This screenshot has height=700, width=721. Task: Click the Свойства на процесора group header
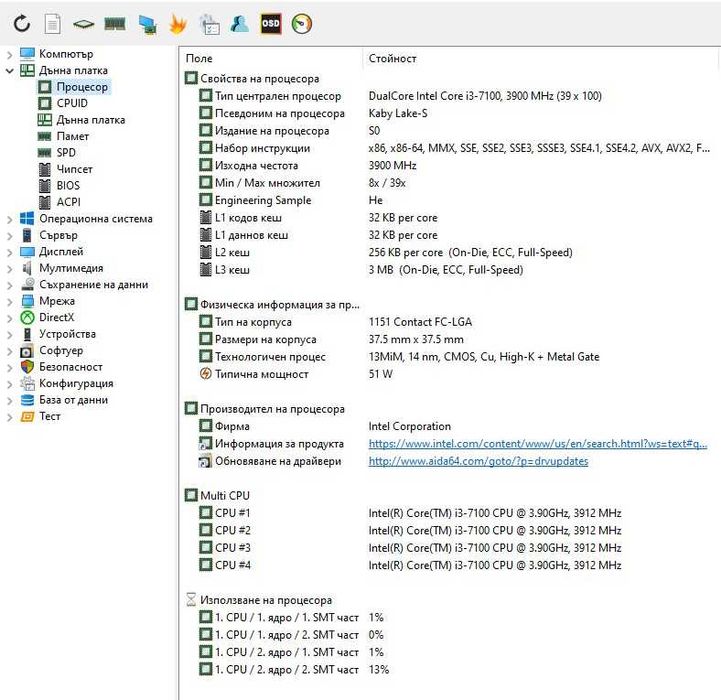click(x=252, y=78)
